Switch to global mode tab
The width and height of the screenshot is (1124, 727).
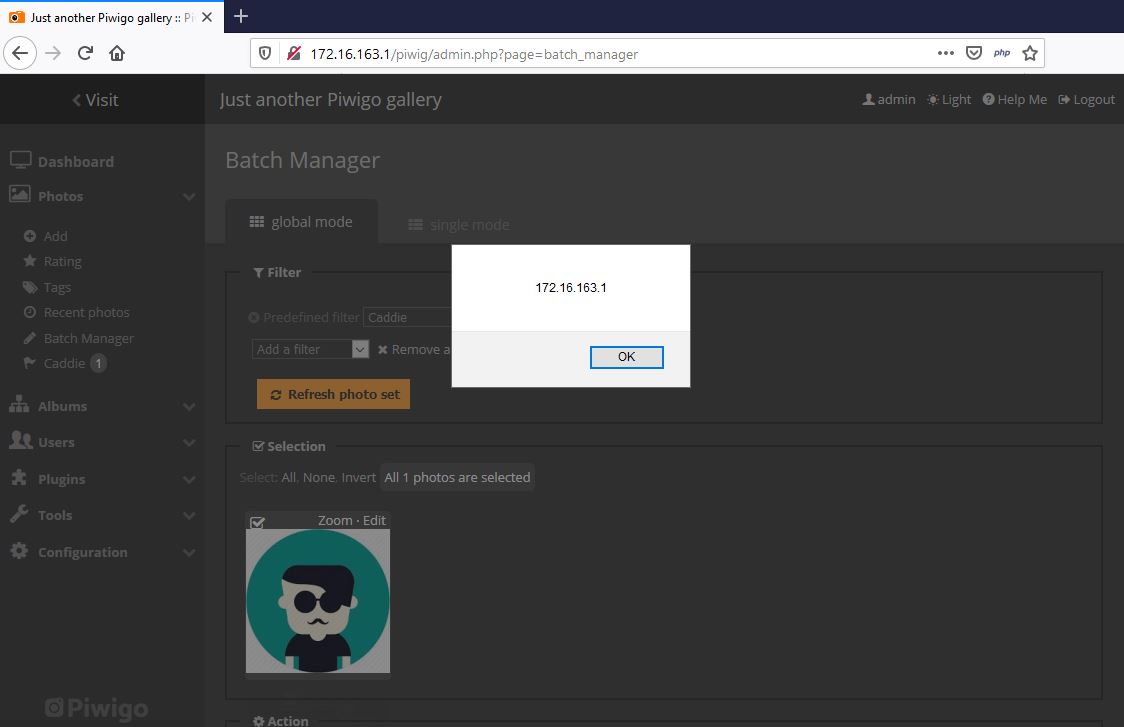301,222
